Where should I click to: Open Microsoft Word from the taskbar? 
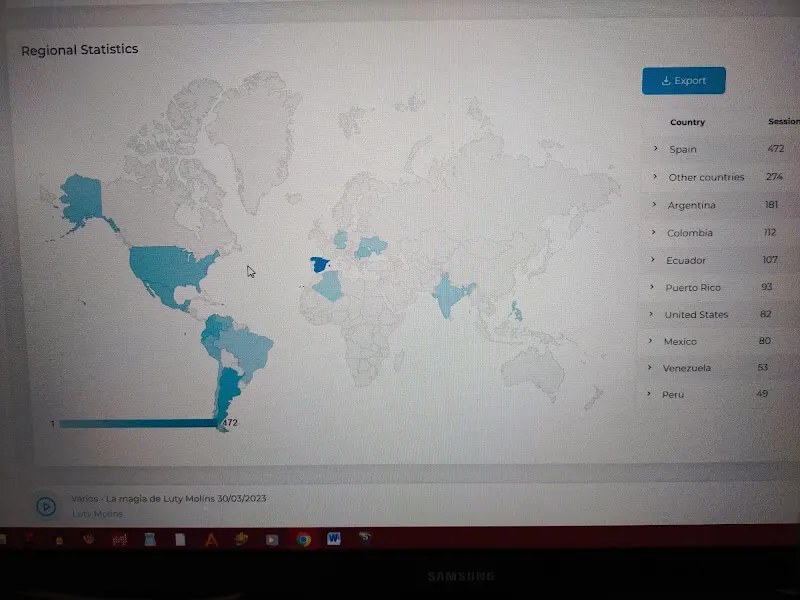tap(334, 538)
